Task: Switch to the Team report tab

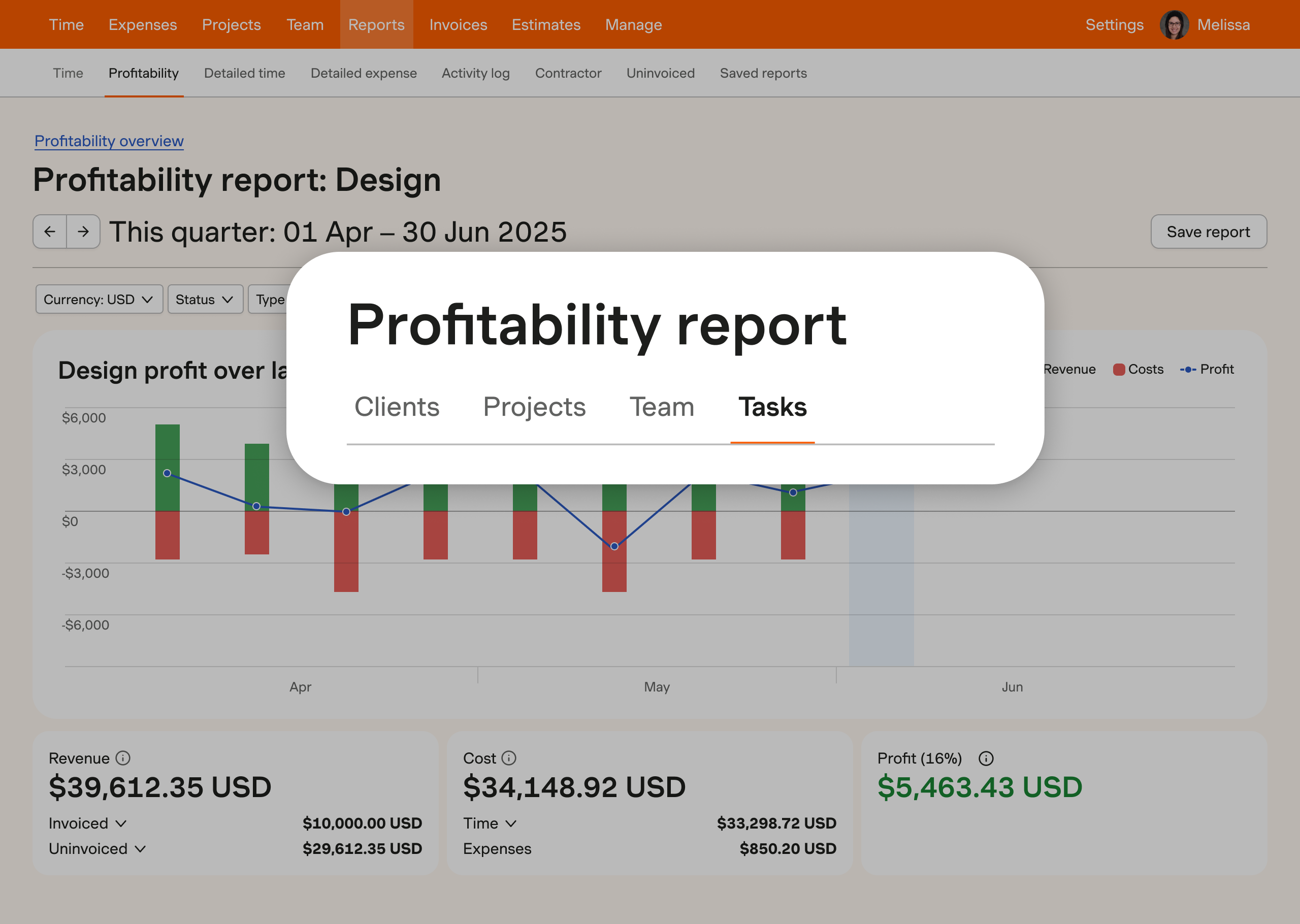Action: pos(661,406)
